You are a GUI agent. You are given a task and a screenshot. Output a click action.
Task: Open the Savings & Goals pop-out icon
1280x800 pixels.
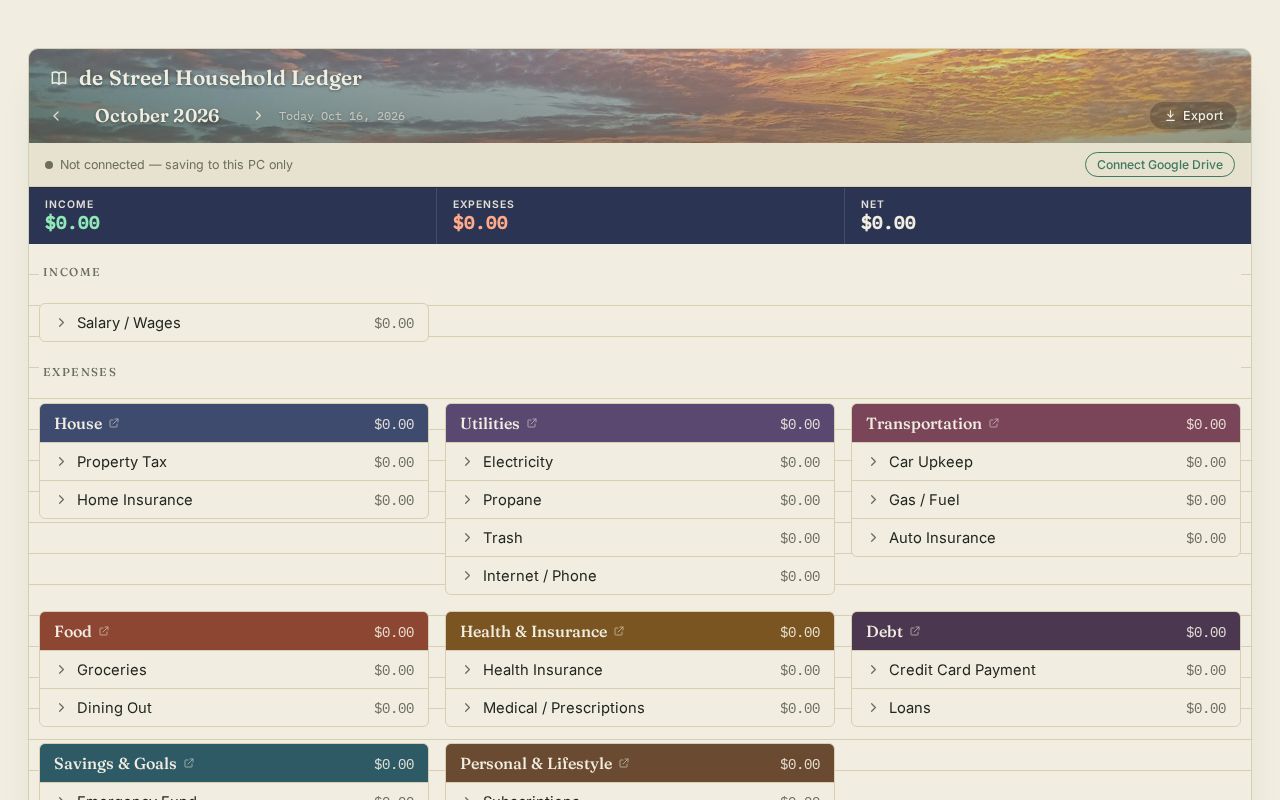[x=189, y=763]
